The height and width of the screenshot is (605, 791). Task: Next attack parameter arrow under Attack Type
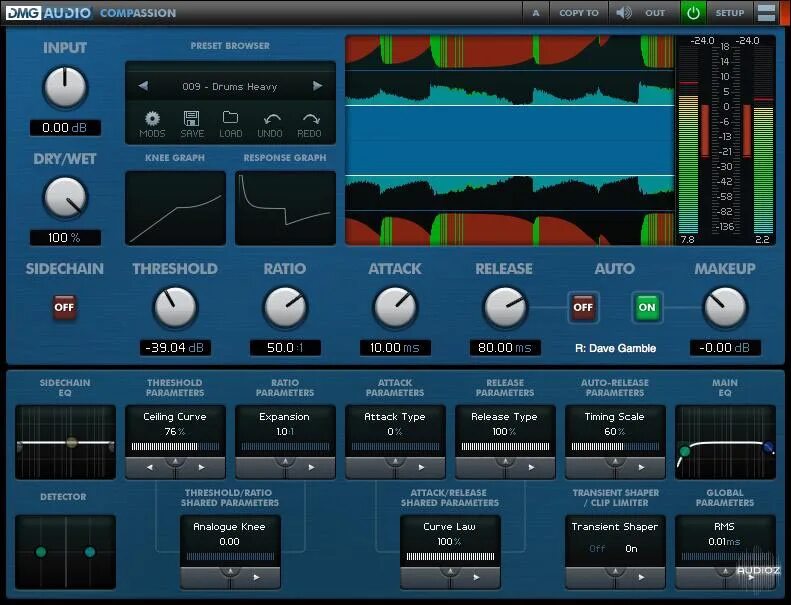point(421,468)
